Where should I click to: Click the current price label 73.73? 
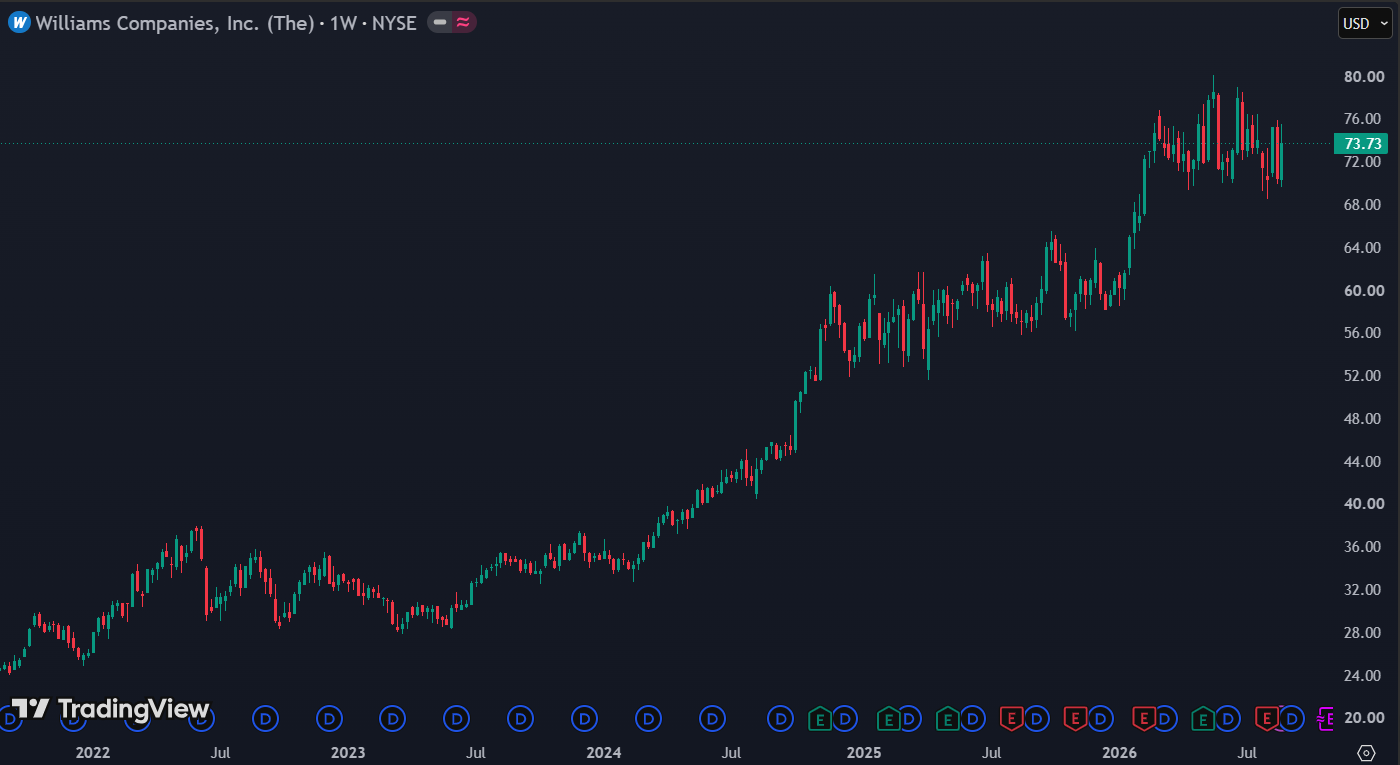1361,144
